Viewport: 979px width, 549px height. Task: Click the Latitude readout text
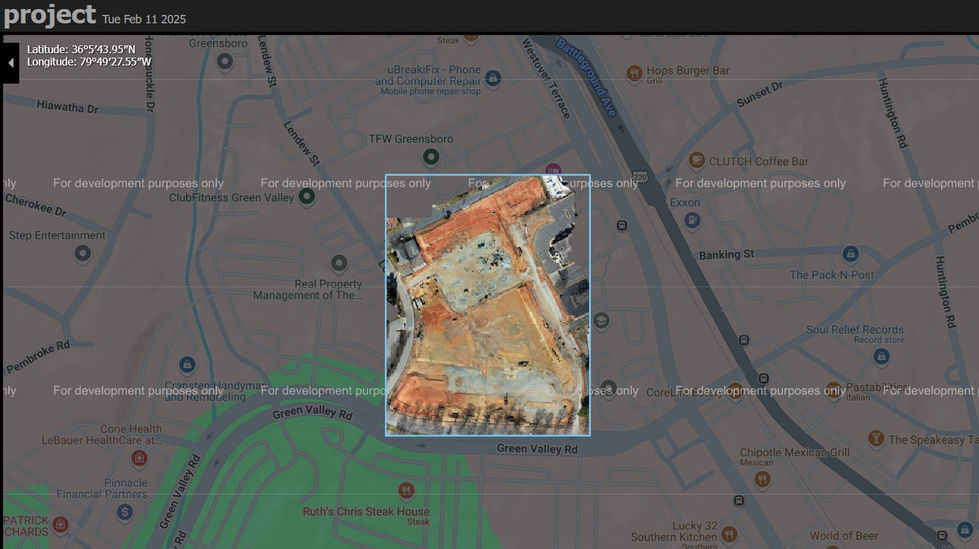[81, 49]
